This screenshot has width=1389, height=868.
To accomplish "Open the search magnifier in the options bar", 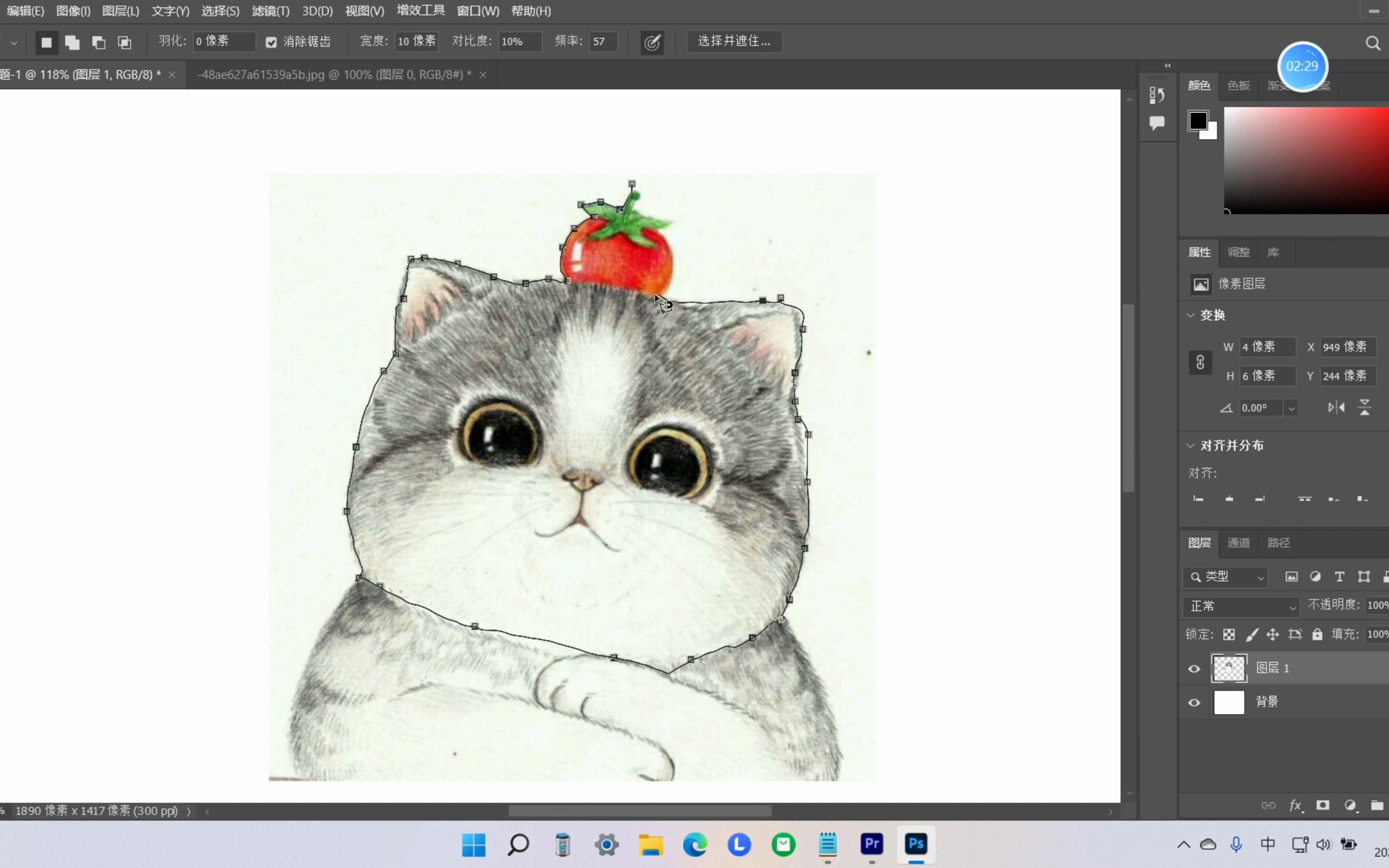I will [1373, 43].
